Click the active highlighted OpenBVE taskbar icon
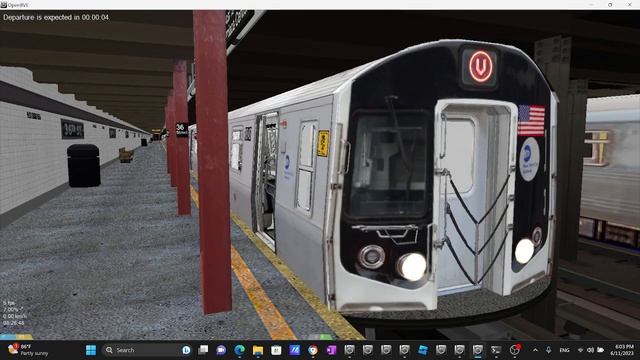Image resolution: width=640 pixels, height=360 pixels. pyautogui.click(x=478, y=350)
